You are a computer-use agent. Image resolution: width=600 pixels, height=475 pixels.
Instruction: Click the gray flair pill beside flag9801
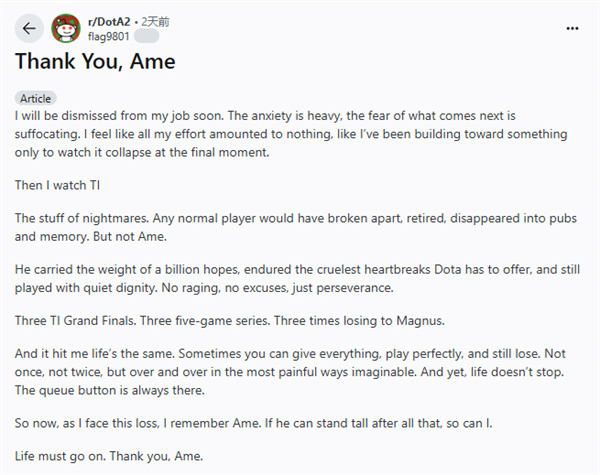tap(146, 35)
